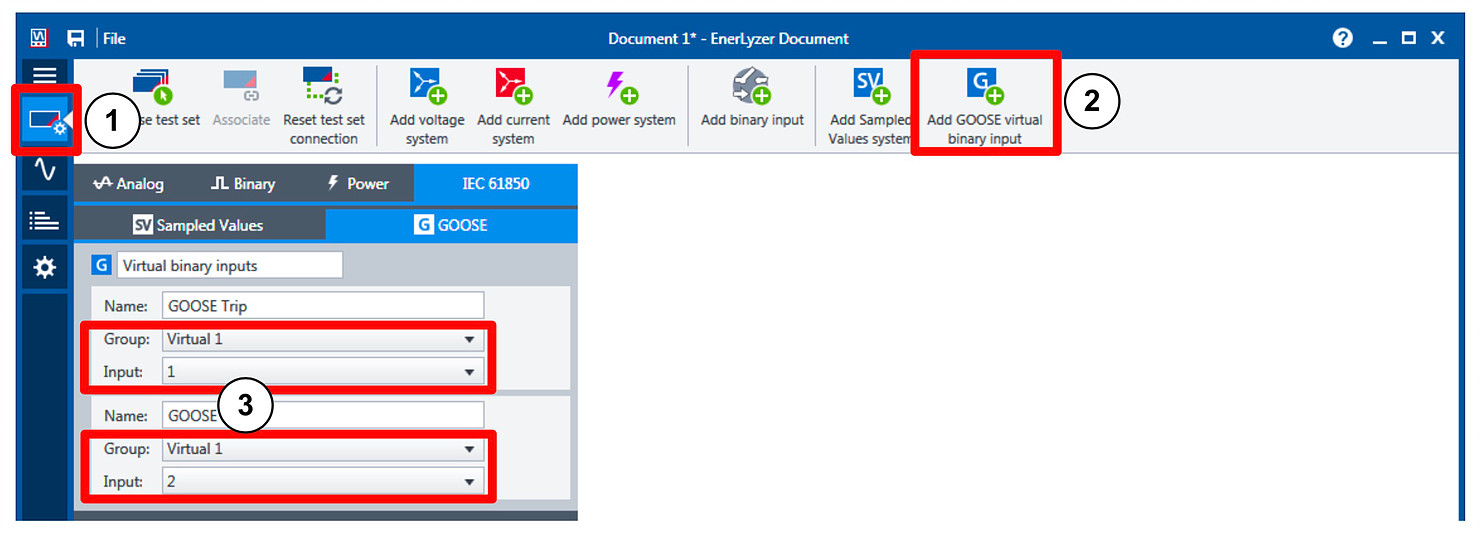Click second GOOSE name field
1480x535 pixels.
coord(322,415)
